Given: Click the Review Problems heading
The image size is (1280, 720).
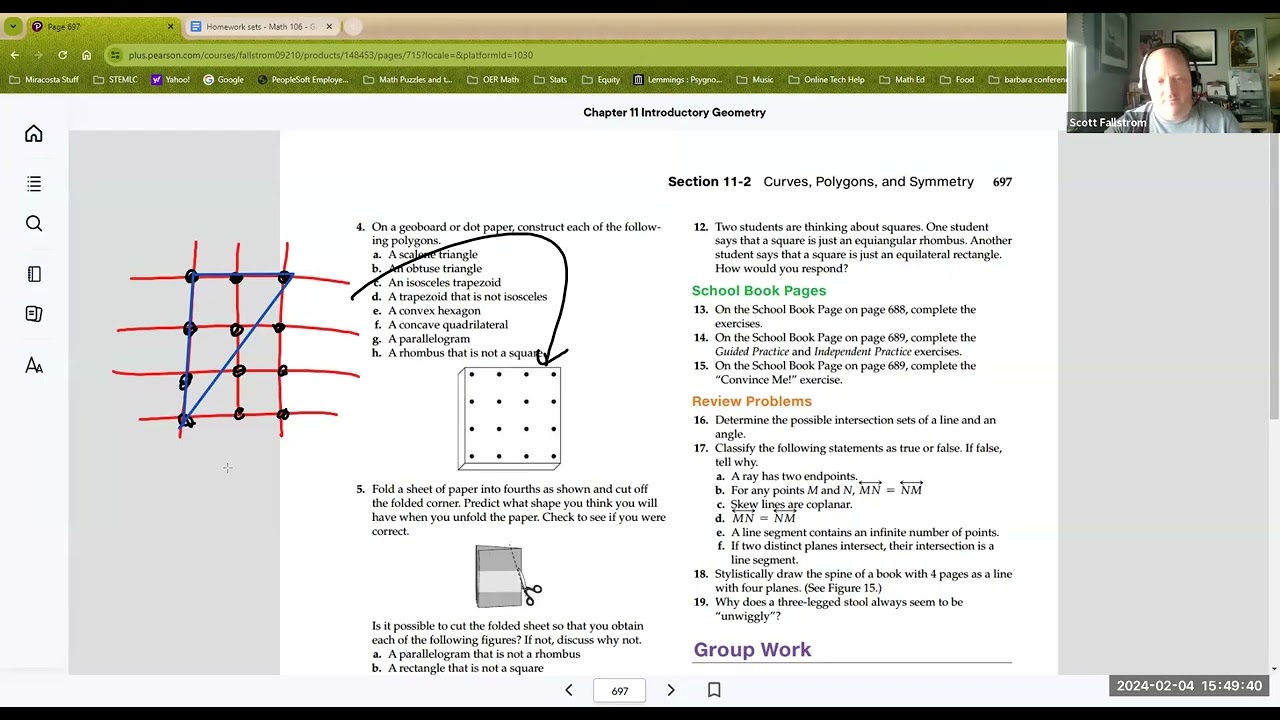Looking at the screenshot, I should (x=752, y=402).
